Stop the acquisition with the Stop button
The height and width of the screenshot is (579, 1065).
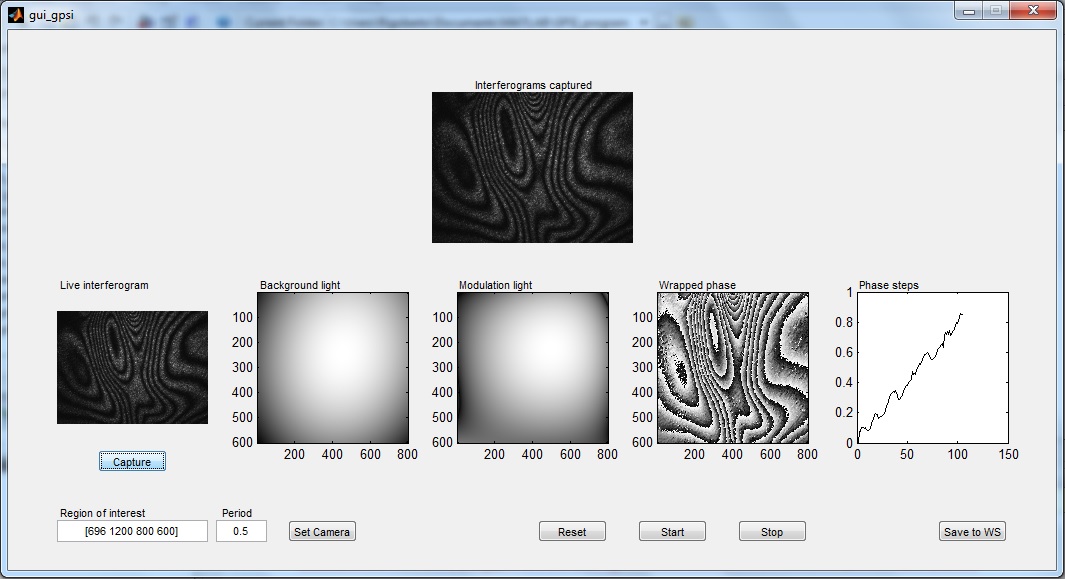[x=772, y=531]
